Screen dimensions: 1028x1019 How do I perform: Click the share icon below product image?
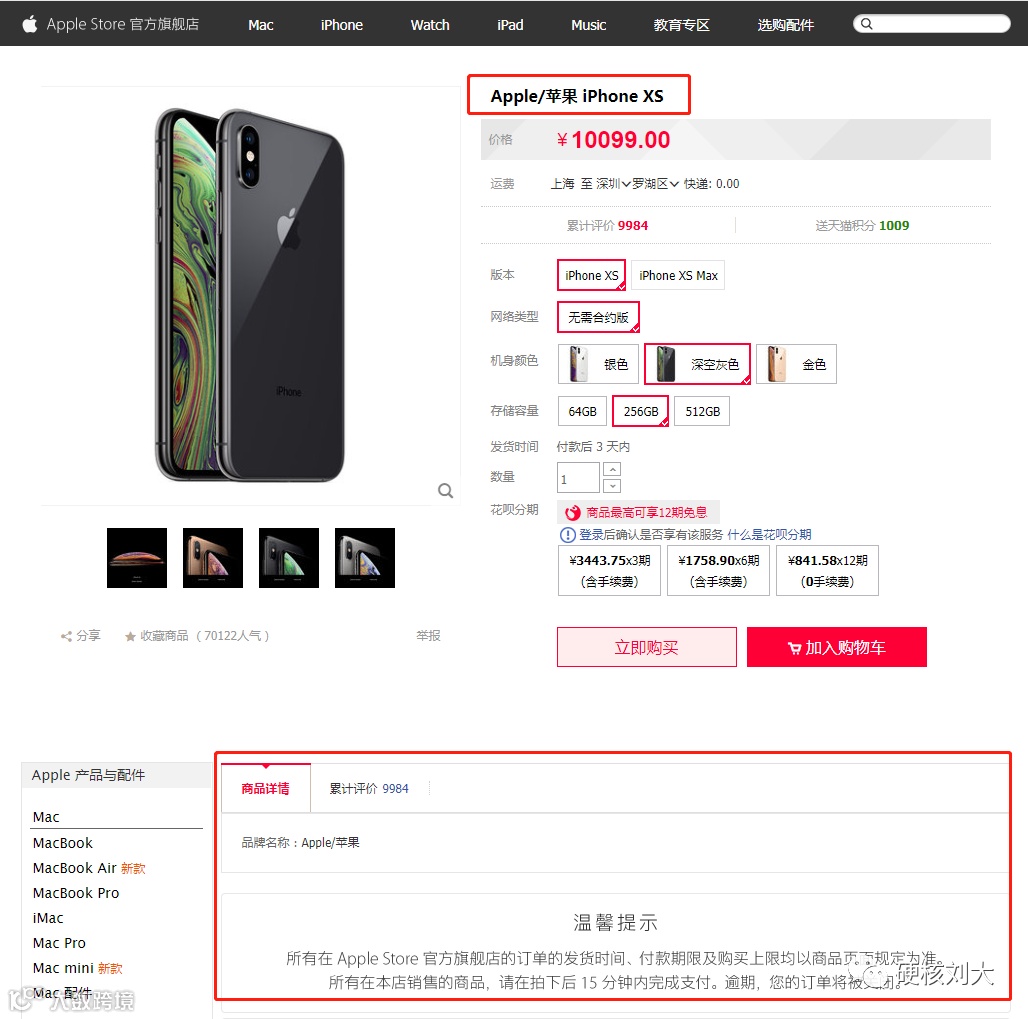click(x=66, y=635)
